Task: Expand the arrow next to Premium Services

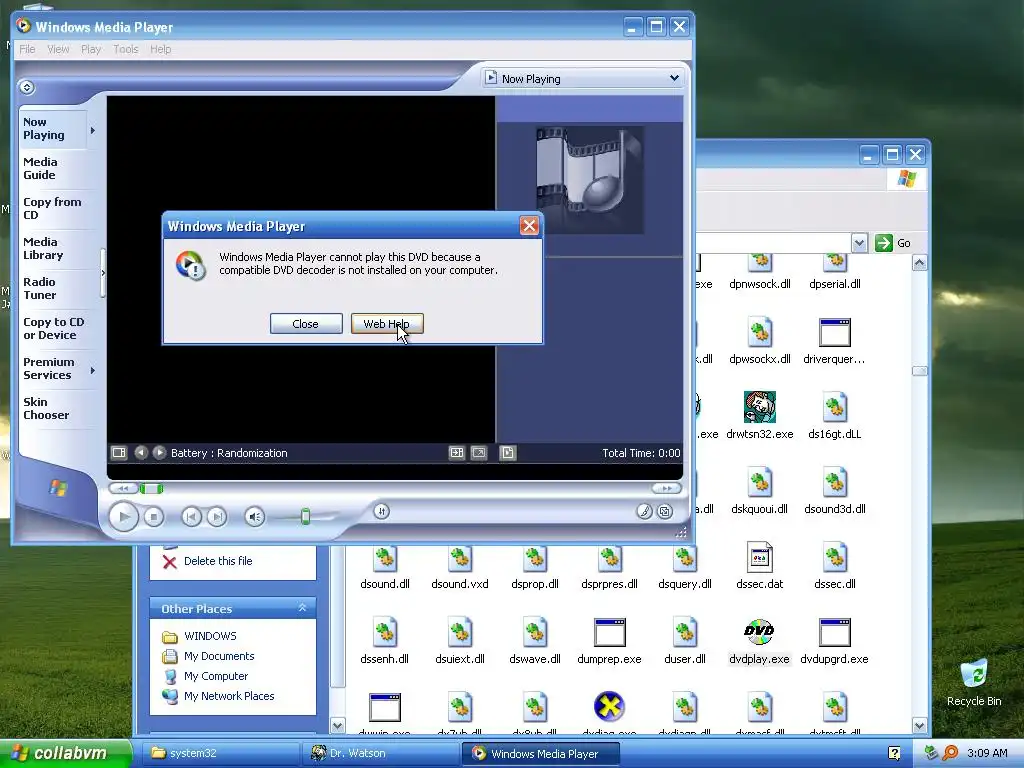Action: coord(93,370)
